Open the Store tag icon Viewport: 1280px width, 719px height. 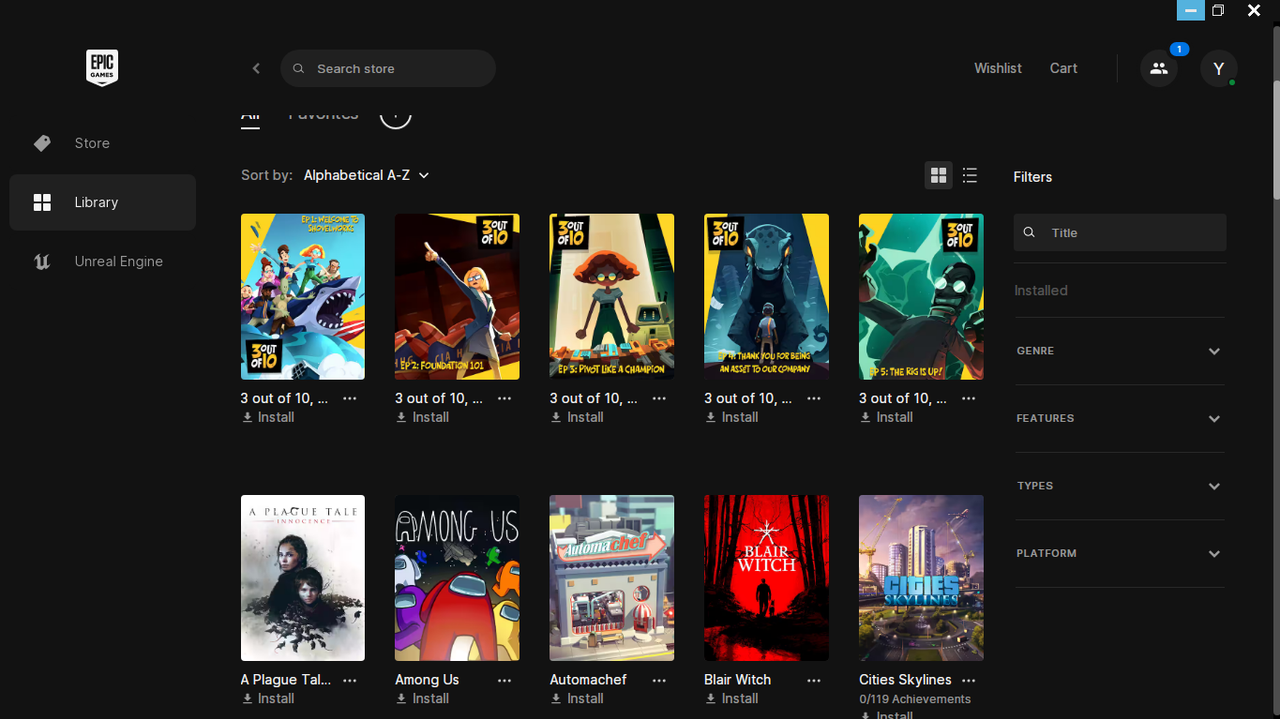[x=42, y=143]
